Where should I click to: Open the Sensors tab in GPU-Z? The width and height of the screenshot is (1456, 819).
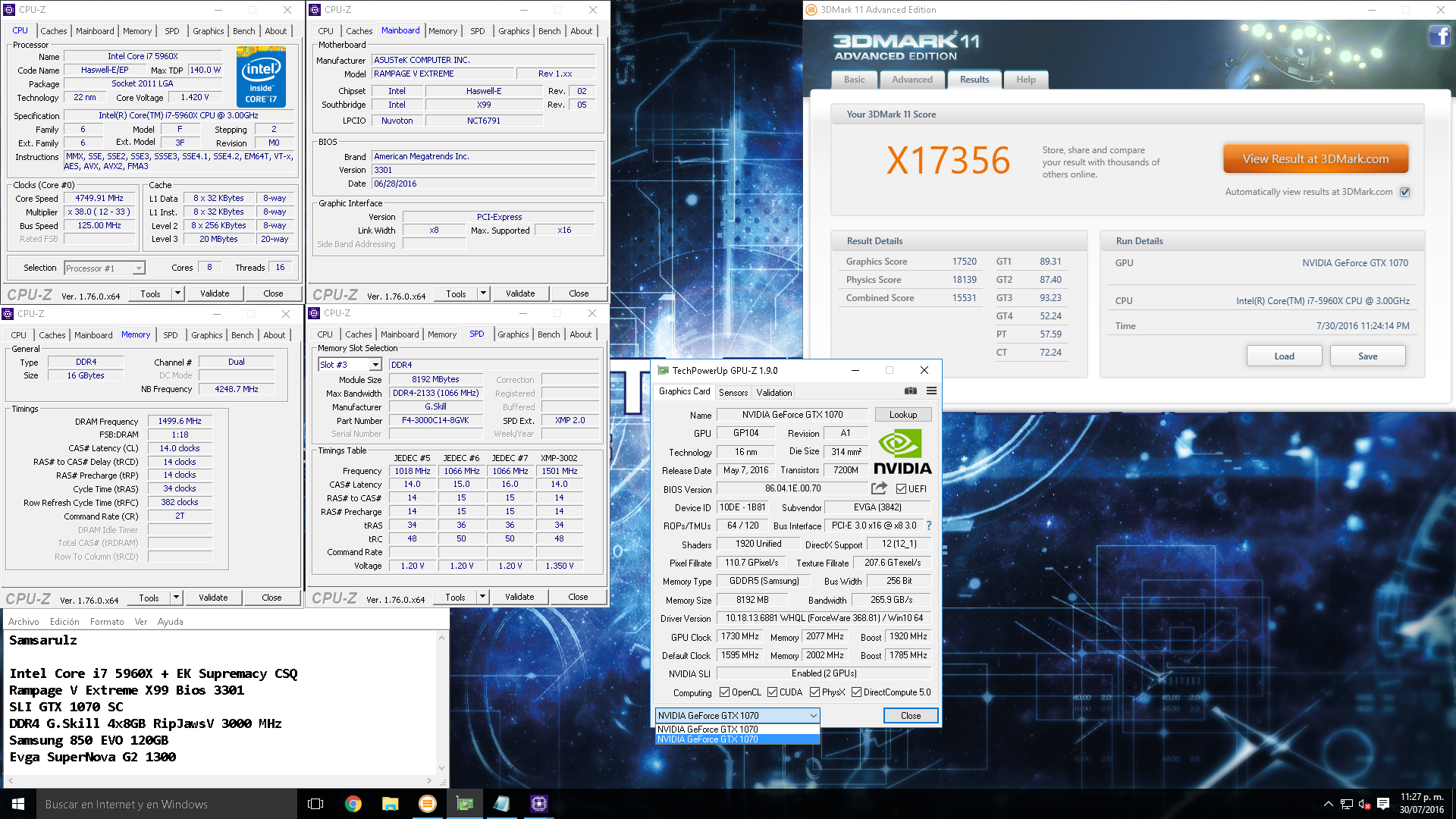733,393
